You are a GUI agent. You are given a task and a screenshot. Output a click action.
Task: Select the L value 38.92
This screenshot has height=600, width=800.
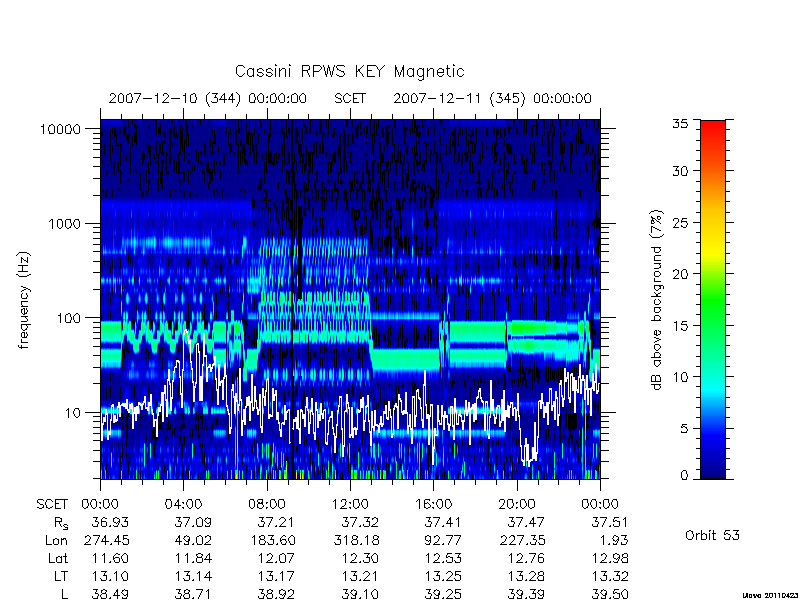pos(277,594)
